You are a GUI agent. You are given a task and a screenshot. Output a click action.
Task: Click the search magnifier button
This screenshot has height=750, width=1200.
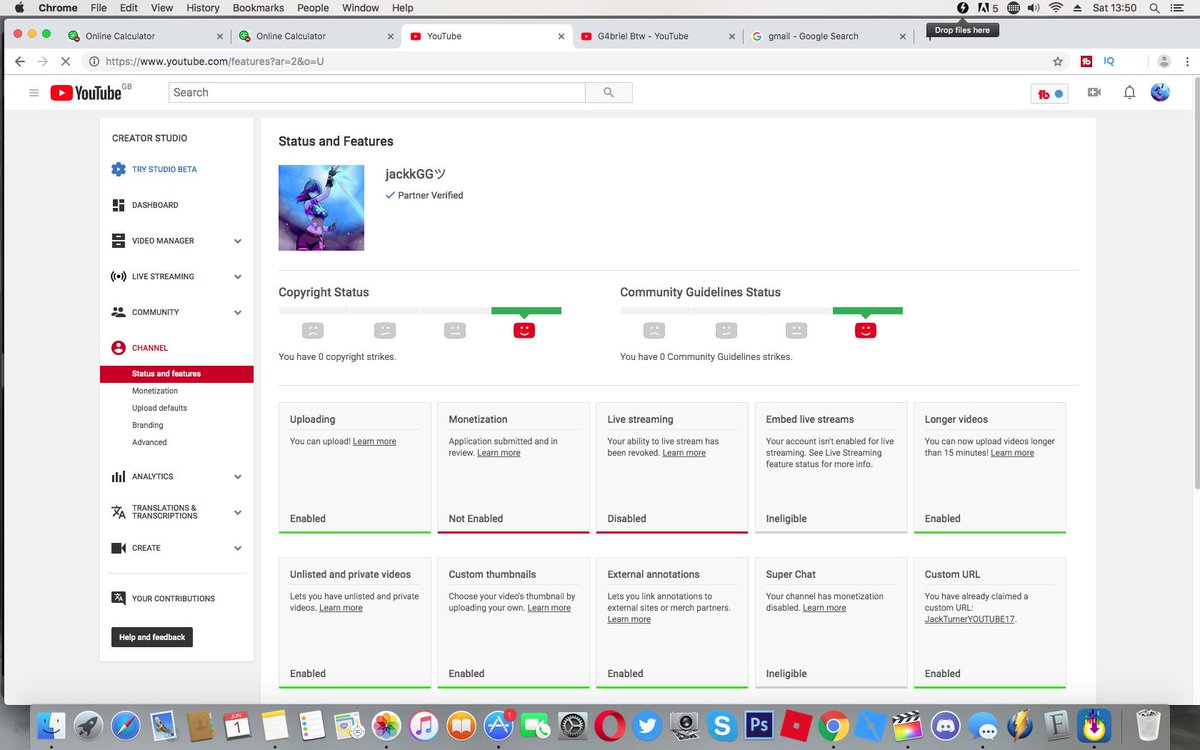pyautogui.click(x=608, y=92)
